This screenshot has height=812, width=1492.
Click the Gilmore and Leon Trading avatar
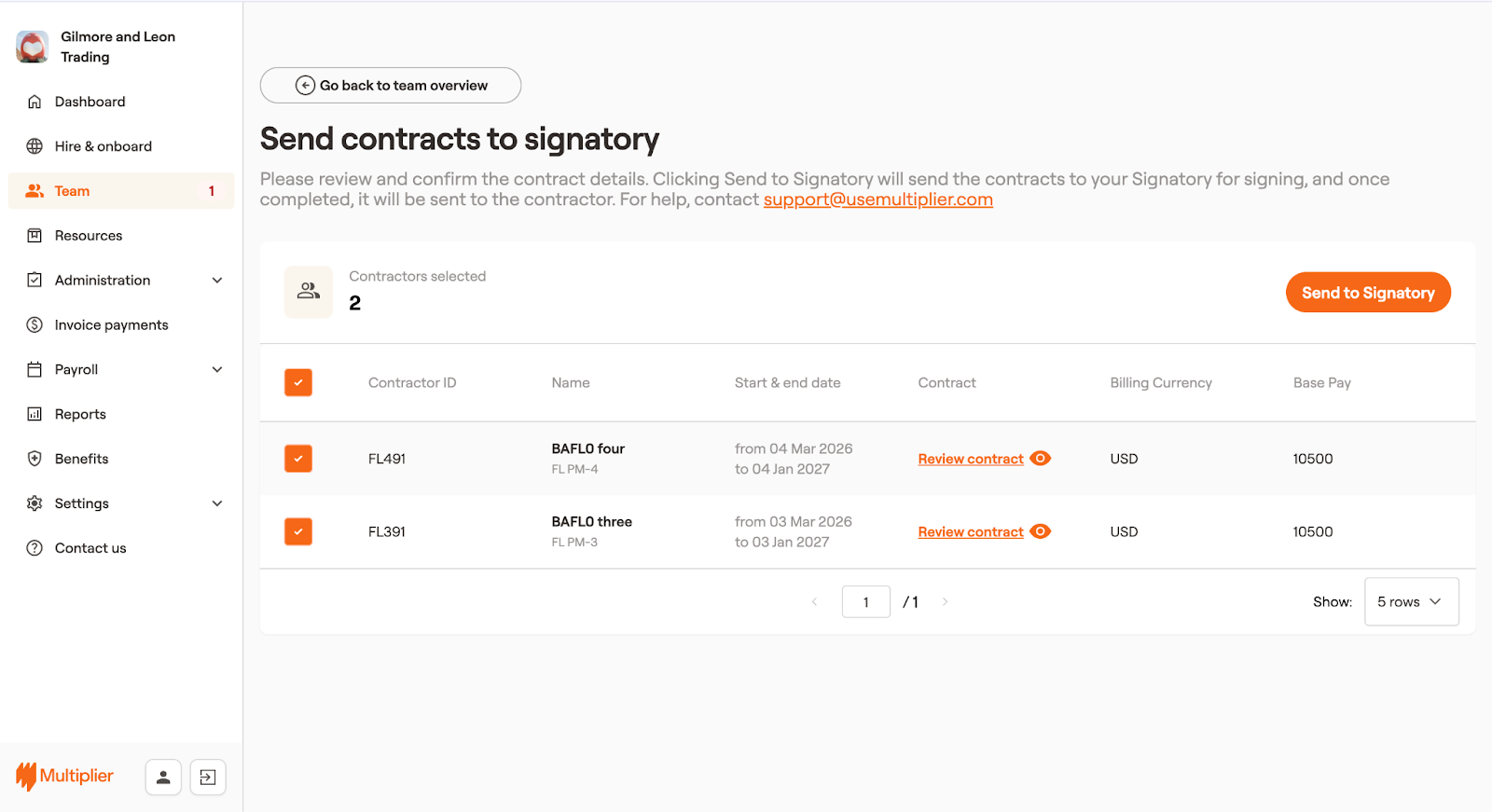click(x=33, y=47)
